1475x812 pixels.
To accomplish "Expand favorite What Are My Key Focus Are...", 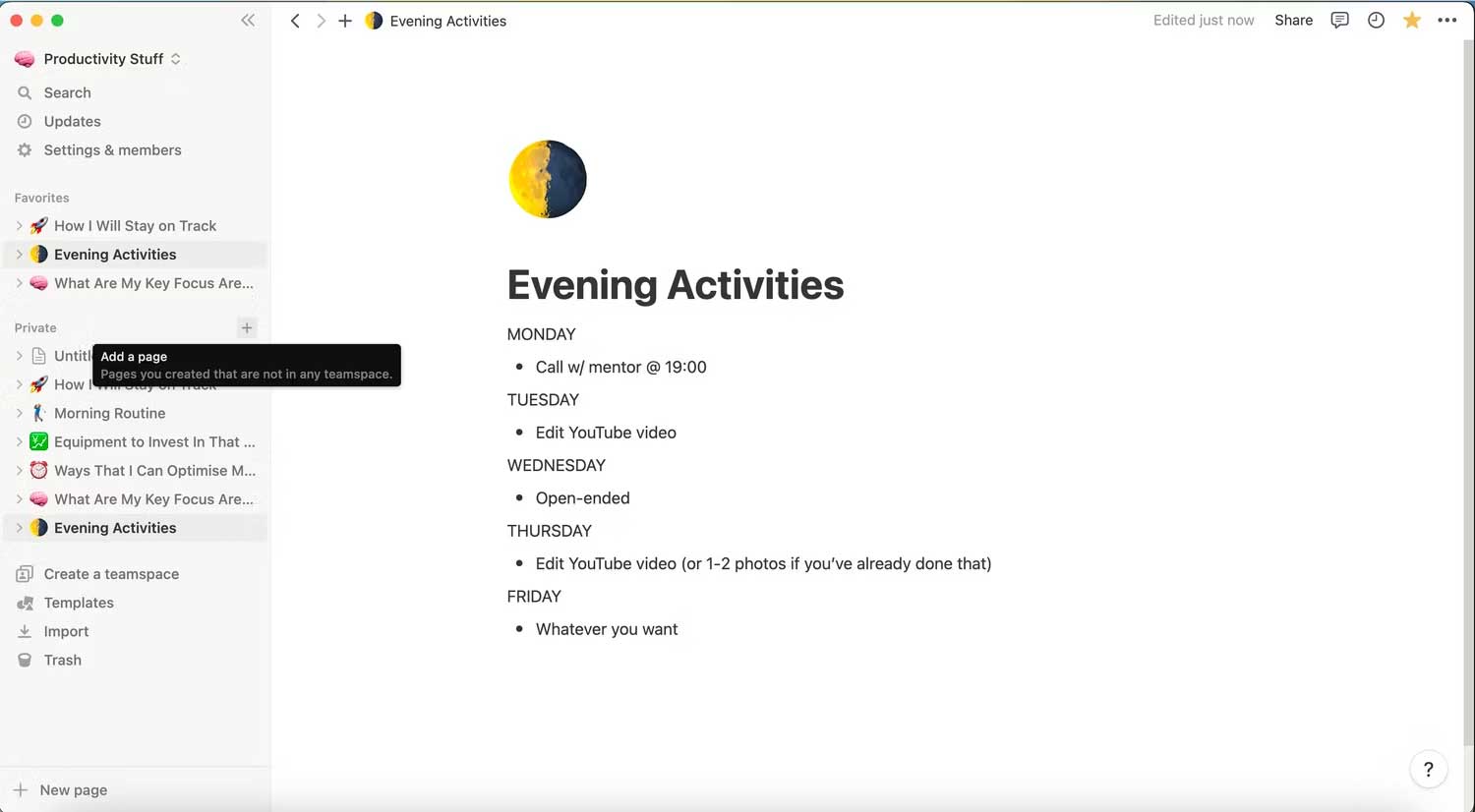I will [19, 283].
